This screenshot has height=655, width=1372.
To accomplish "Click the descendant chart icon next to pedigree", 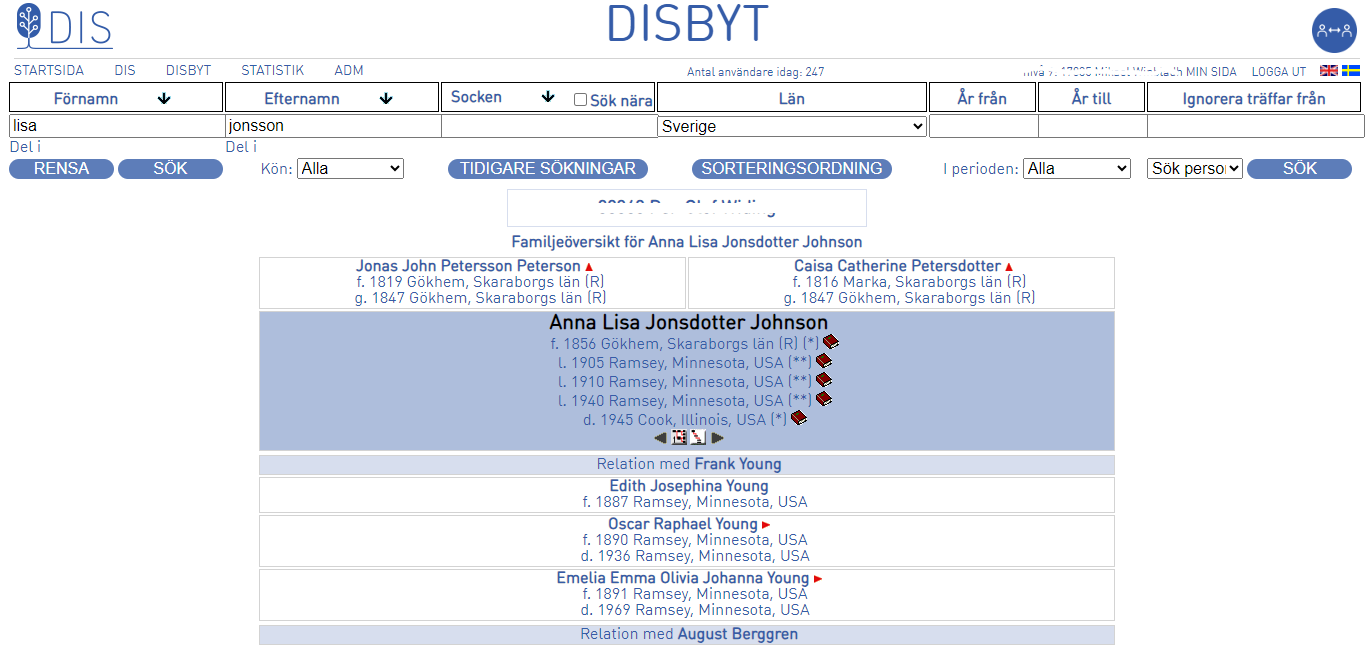I will 698,438.
